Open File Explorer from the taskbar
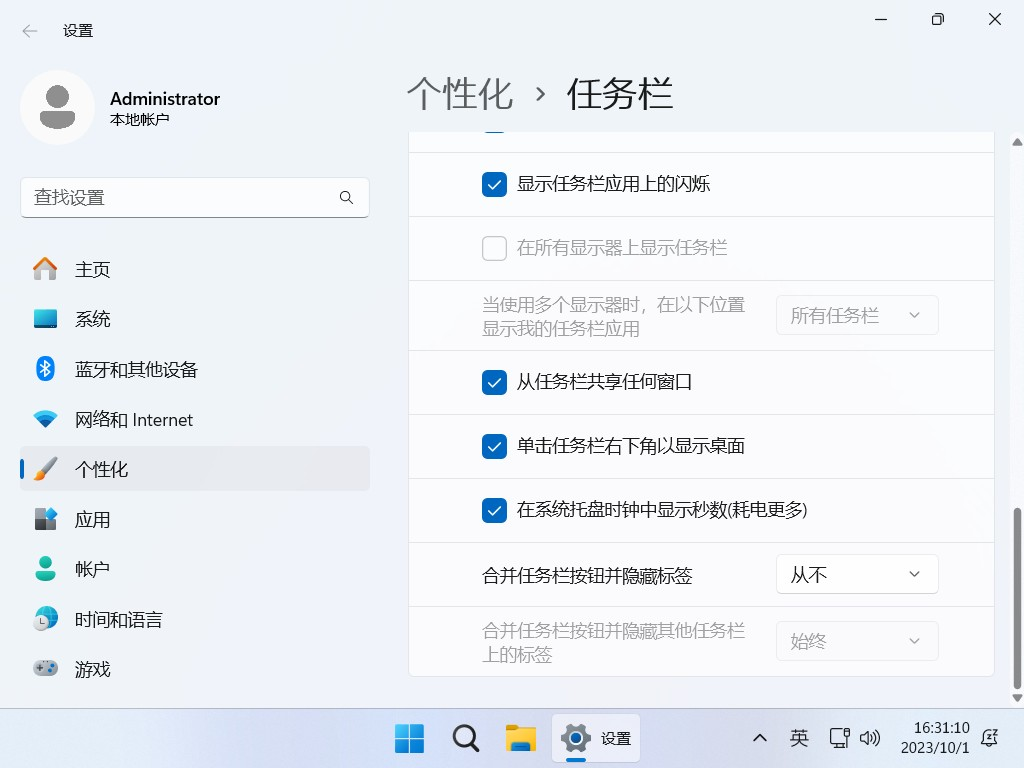 click(520, 738)
